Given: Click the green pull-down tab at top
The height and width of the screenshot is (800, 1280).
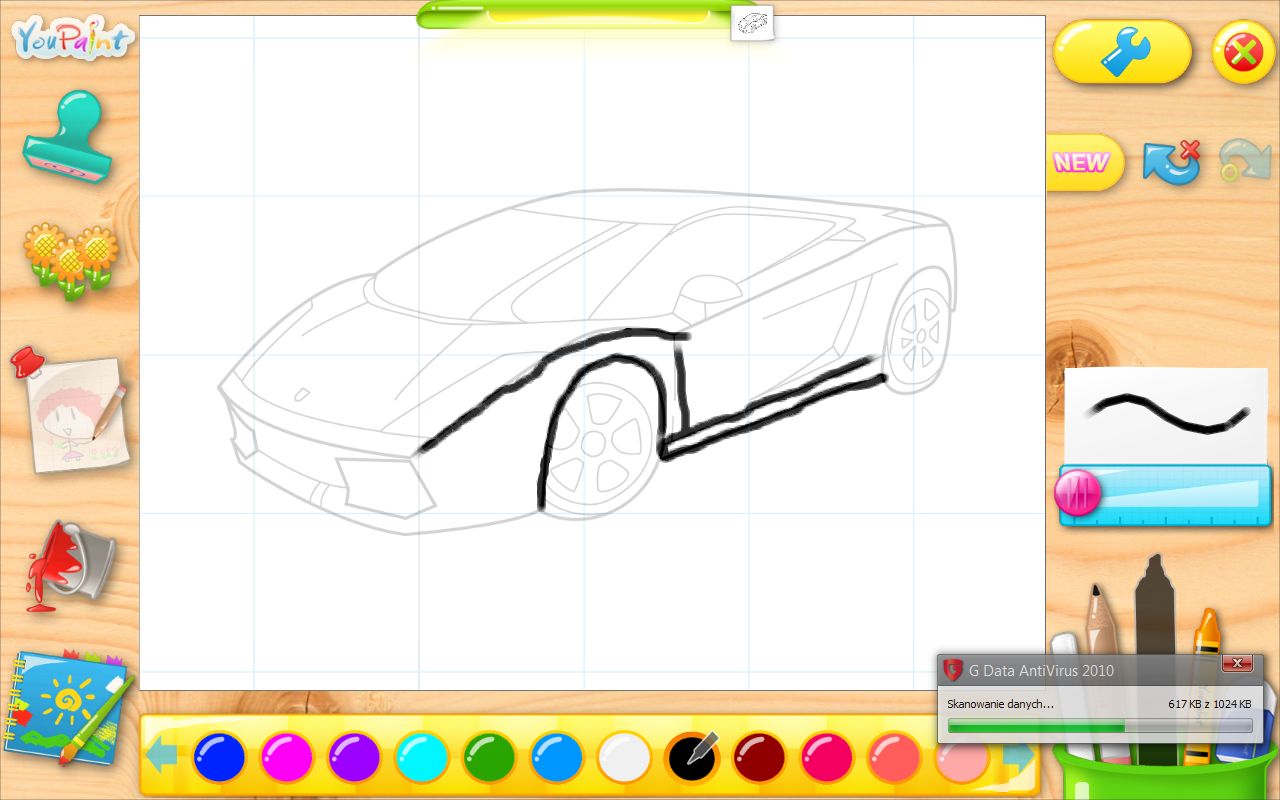Looking at the screenshot, I should (x=577, y=14).
